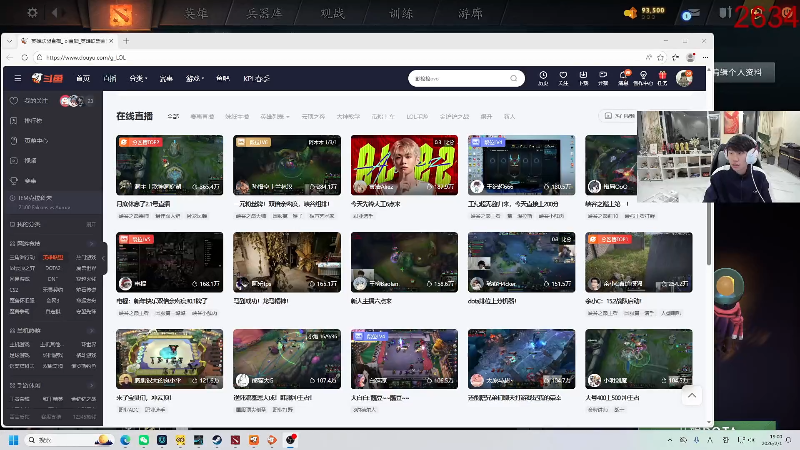
Task: Open the 历史 history clock icon
Action: [x=543, y=78]
